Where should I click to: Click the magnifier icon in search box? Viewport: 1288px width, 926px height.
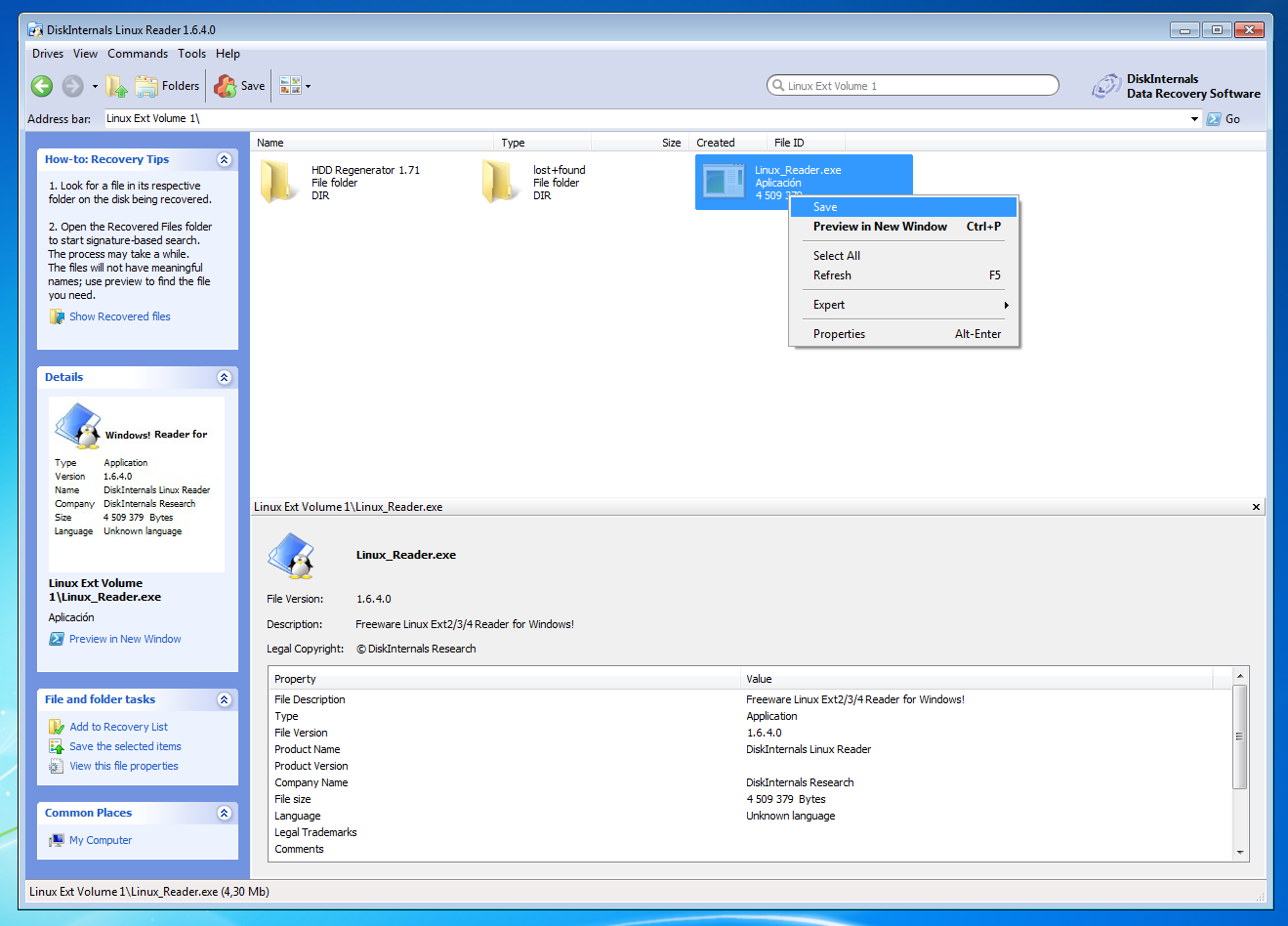coord(778,86)
